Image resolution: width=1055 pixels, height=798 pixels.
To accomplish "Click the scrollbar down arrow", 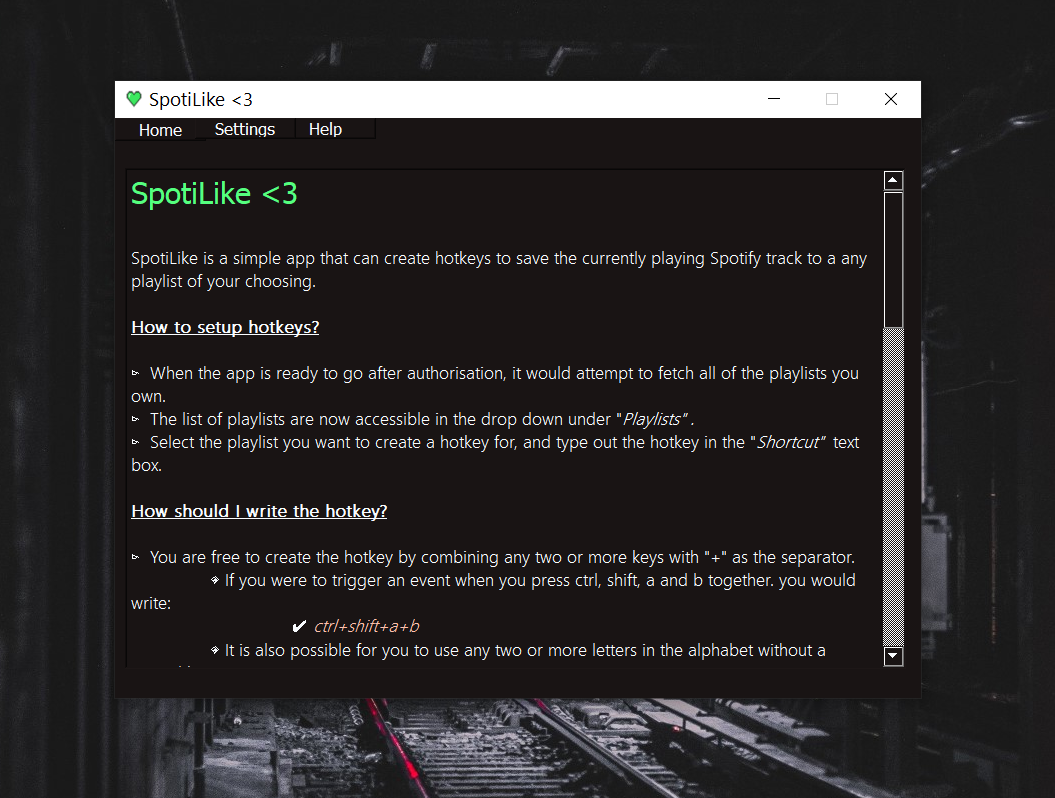I will [x=893, y=655].
